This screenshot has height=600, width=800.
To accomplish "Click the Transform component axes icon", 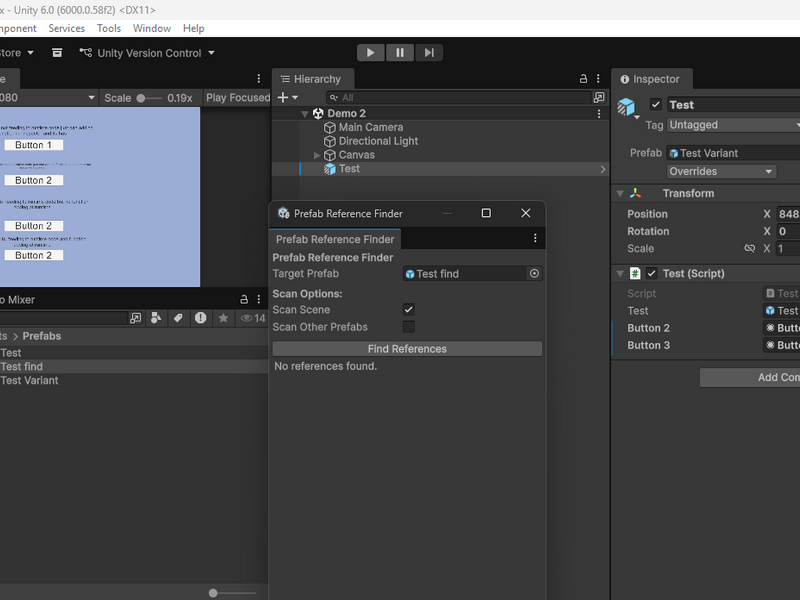I will click(x=635, y=193).
